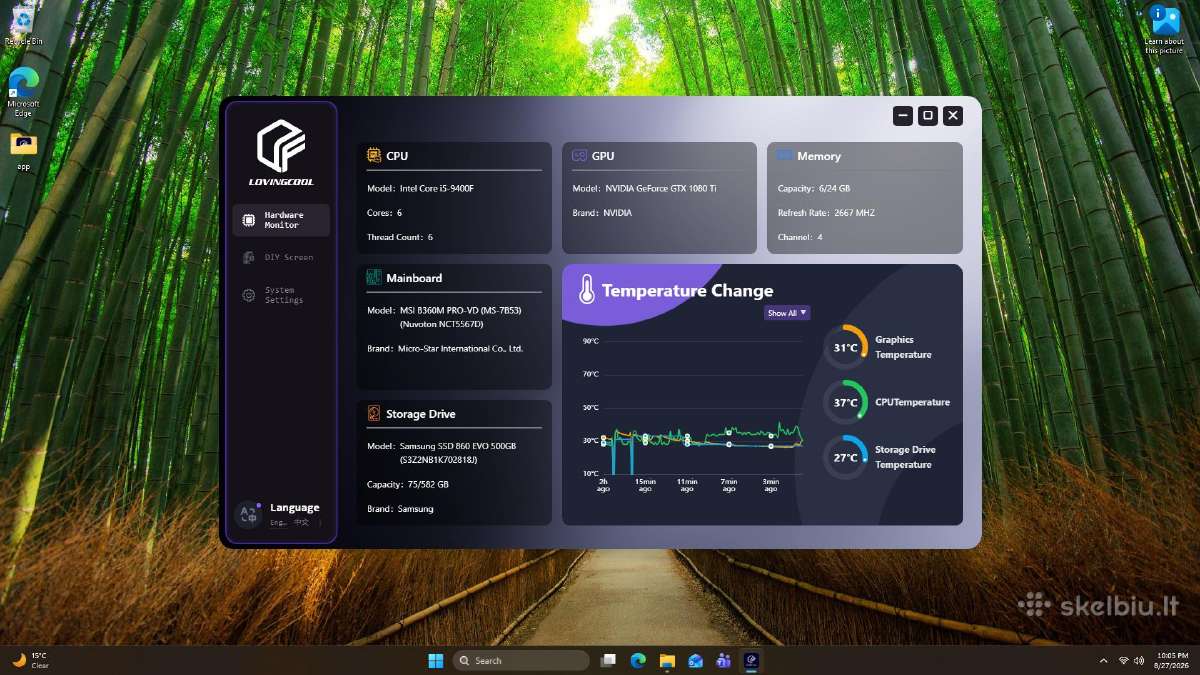Screen dimensions: 1200x675
Task: Select the Eng language option
Action: click(278, 522)
